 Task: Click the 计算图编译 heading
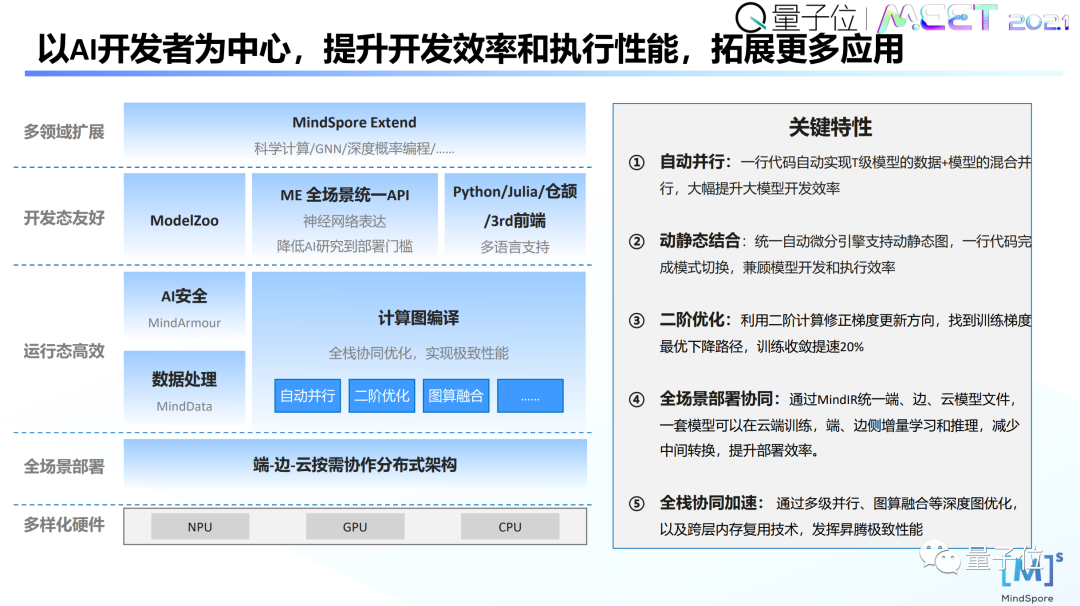click(418, 318)
